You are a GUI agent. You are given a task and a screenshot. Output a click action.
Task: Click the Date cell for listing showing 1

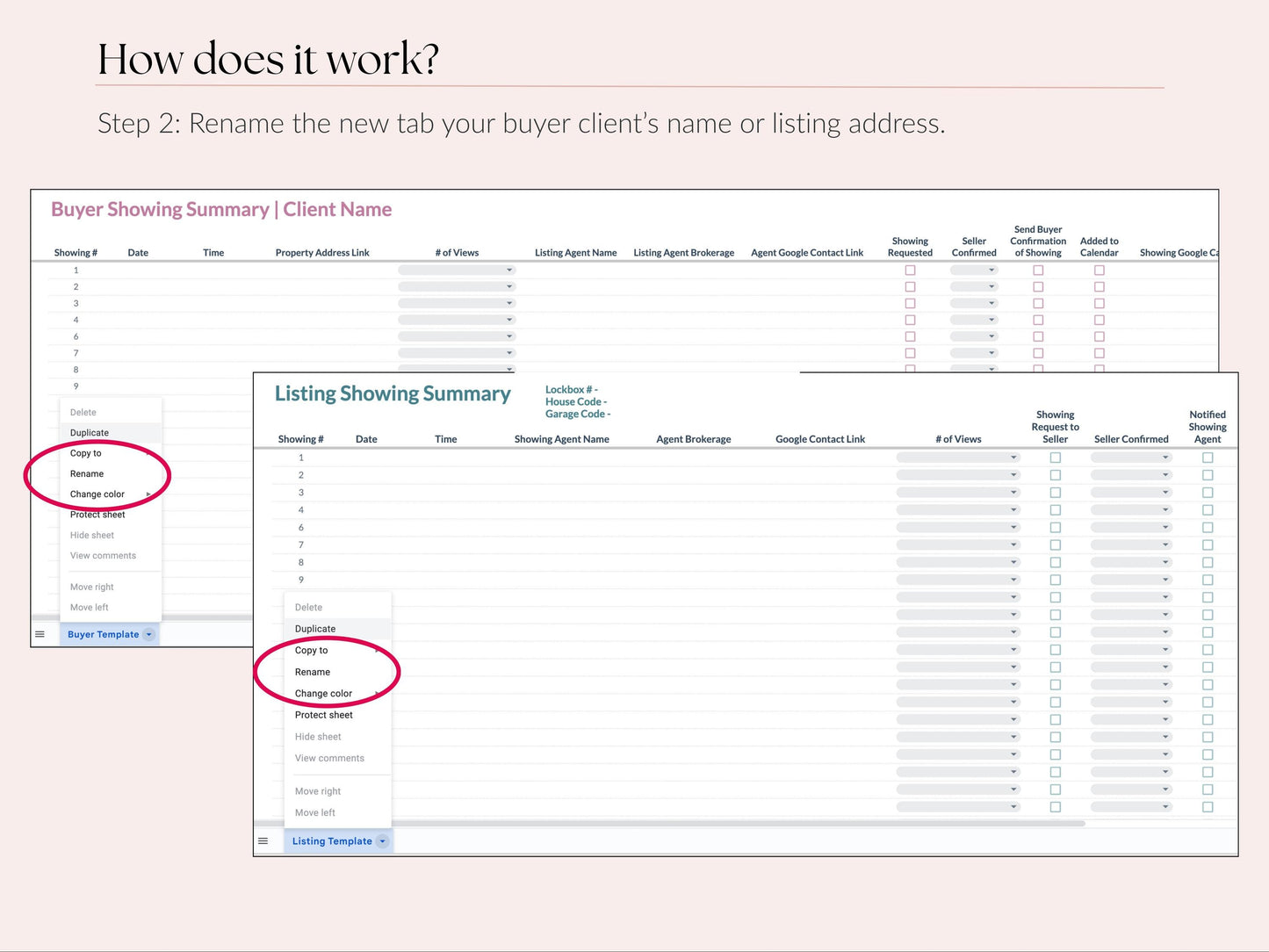[x=366, y=458]
